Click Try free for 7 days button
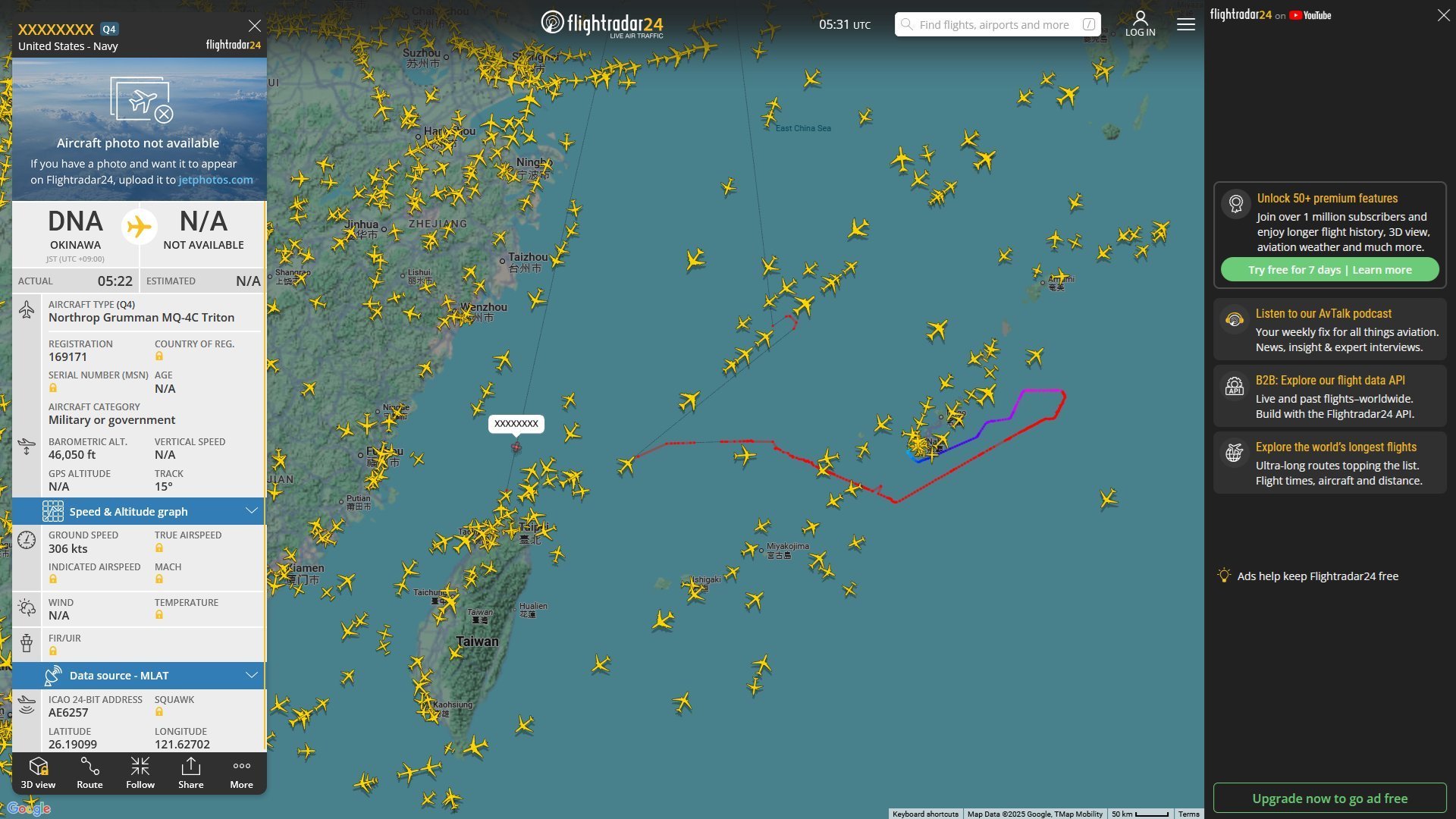Screen dimensions: 1456x819 click(1329, 270)
